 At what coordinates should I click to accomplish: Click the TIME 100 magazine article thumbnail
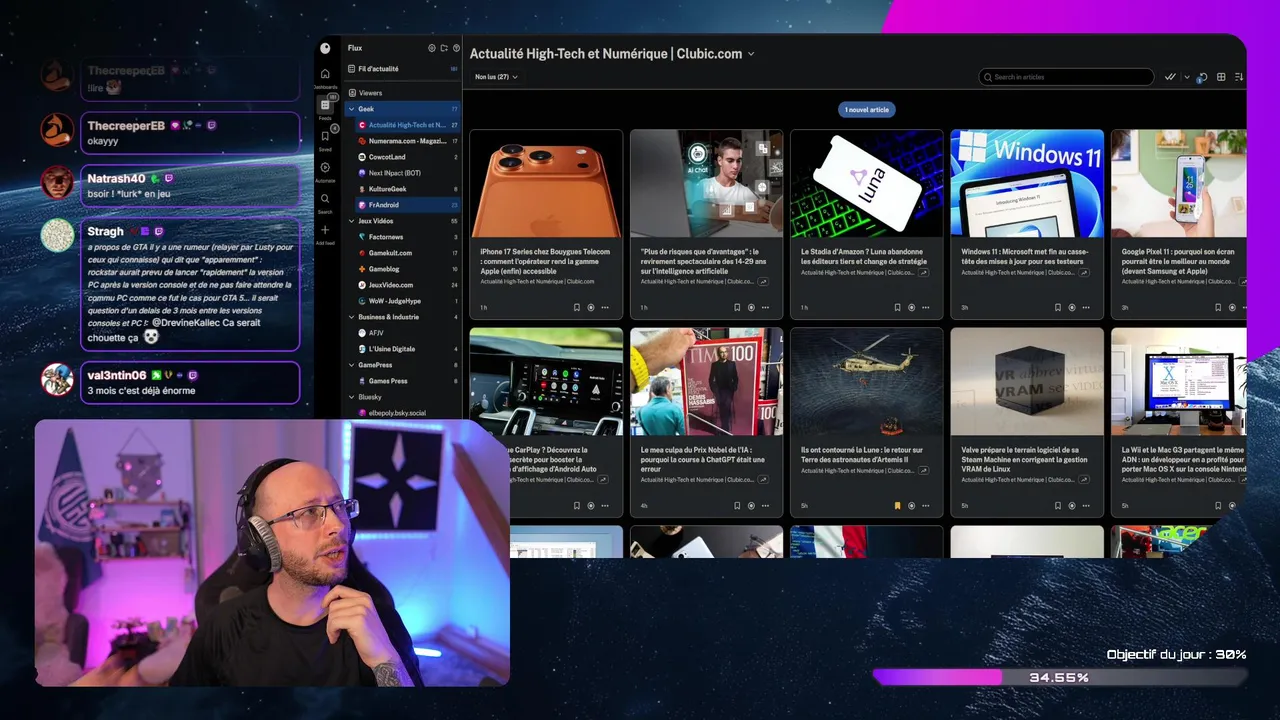pyautogui.click(x=707, y=382)
